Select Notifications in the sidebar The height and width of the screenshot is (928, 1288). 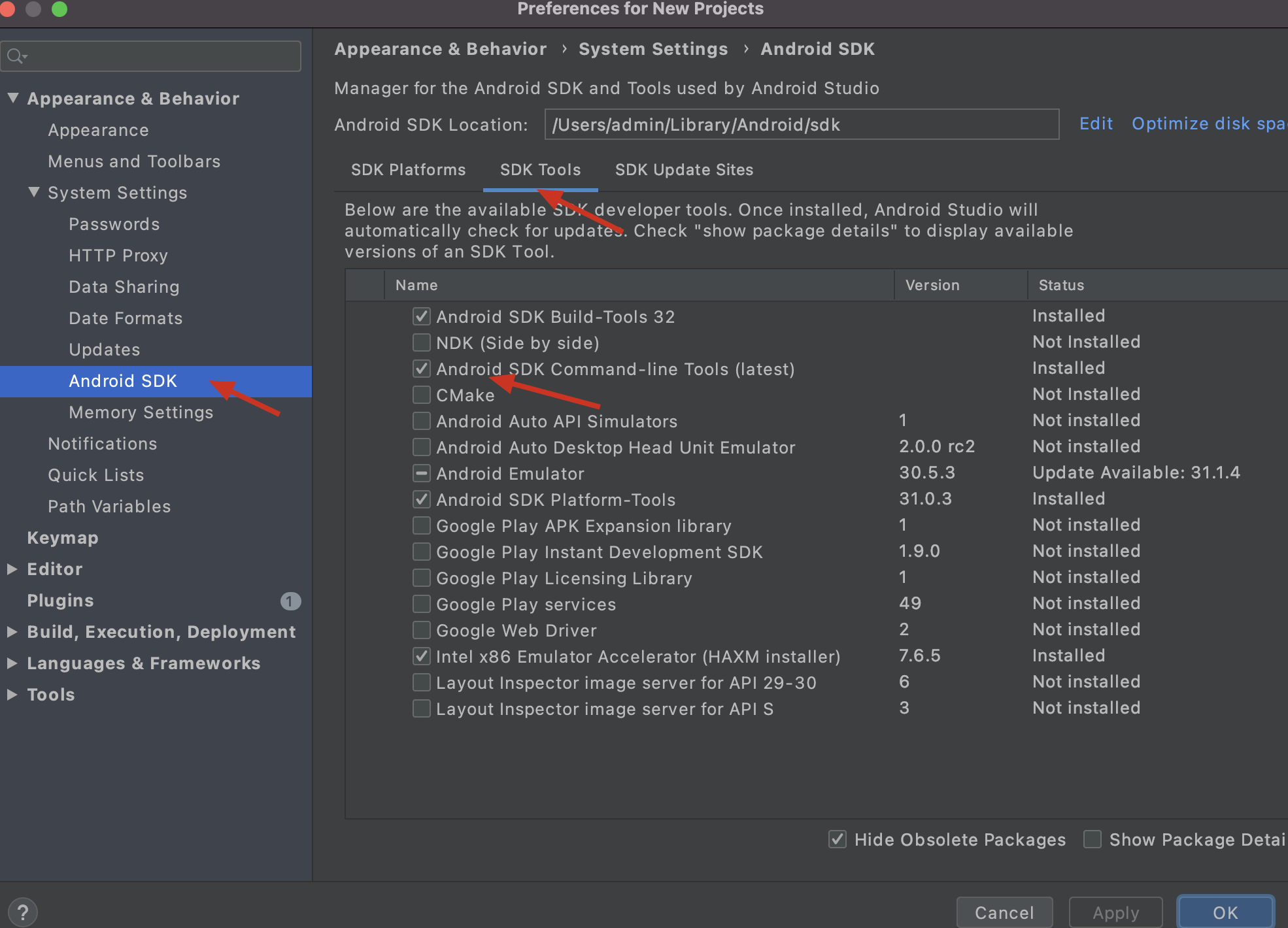pyautogui.click(x=103, y=444)
